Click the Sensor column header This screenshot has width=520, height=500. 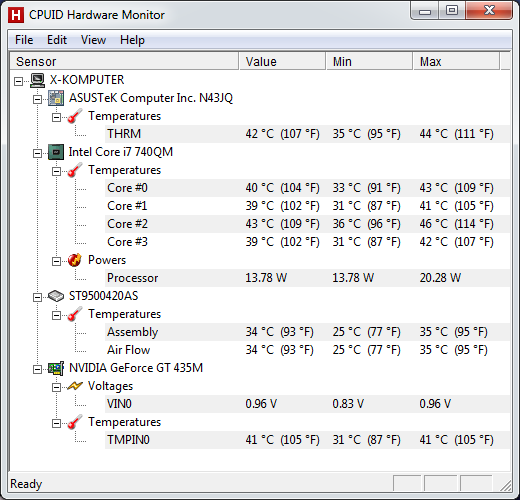pyautogui.click(x=124, y=61)
